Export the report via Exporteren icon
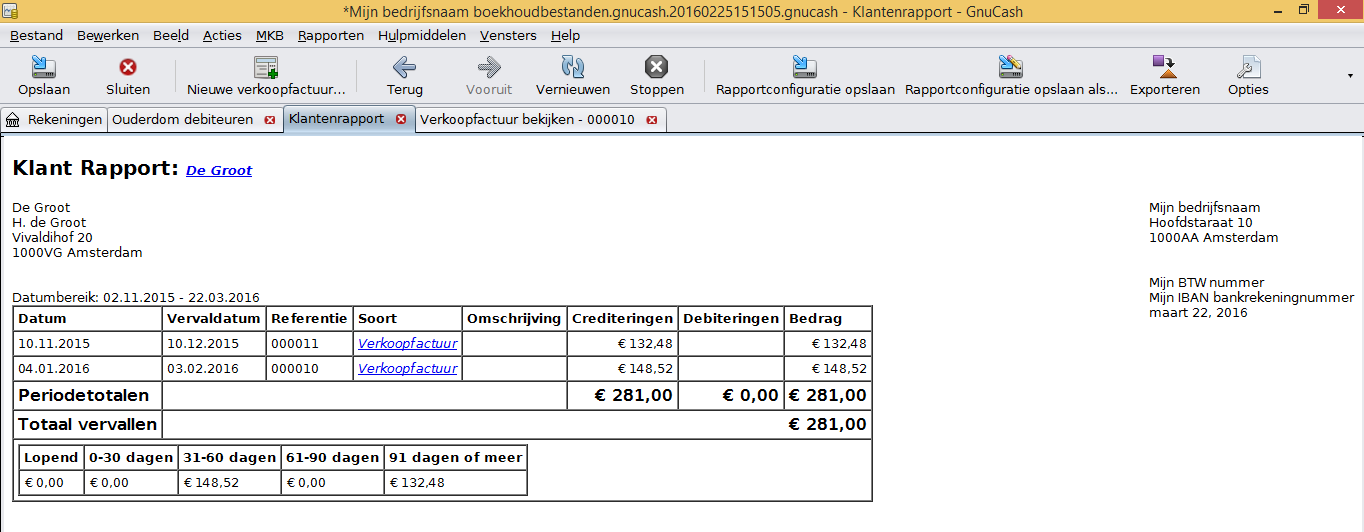Image resolution: width=1364 pixels, height=532 pixels. click(1165, 67)
